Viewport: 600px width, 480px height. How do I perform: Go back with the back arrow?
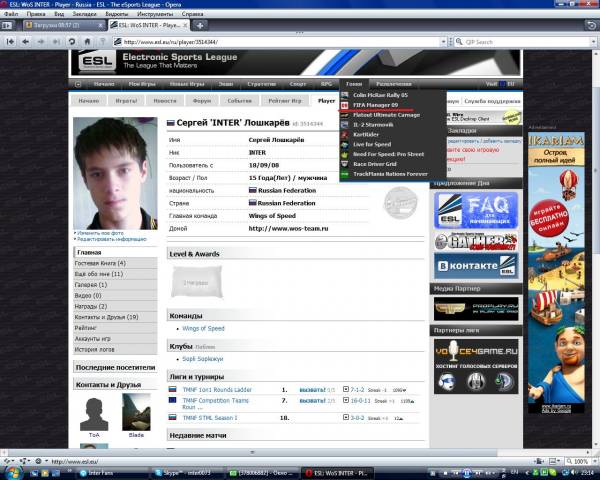click(26, 41)
